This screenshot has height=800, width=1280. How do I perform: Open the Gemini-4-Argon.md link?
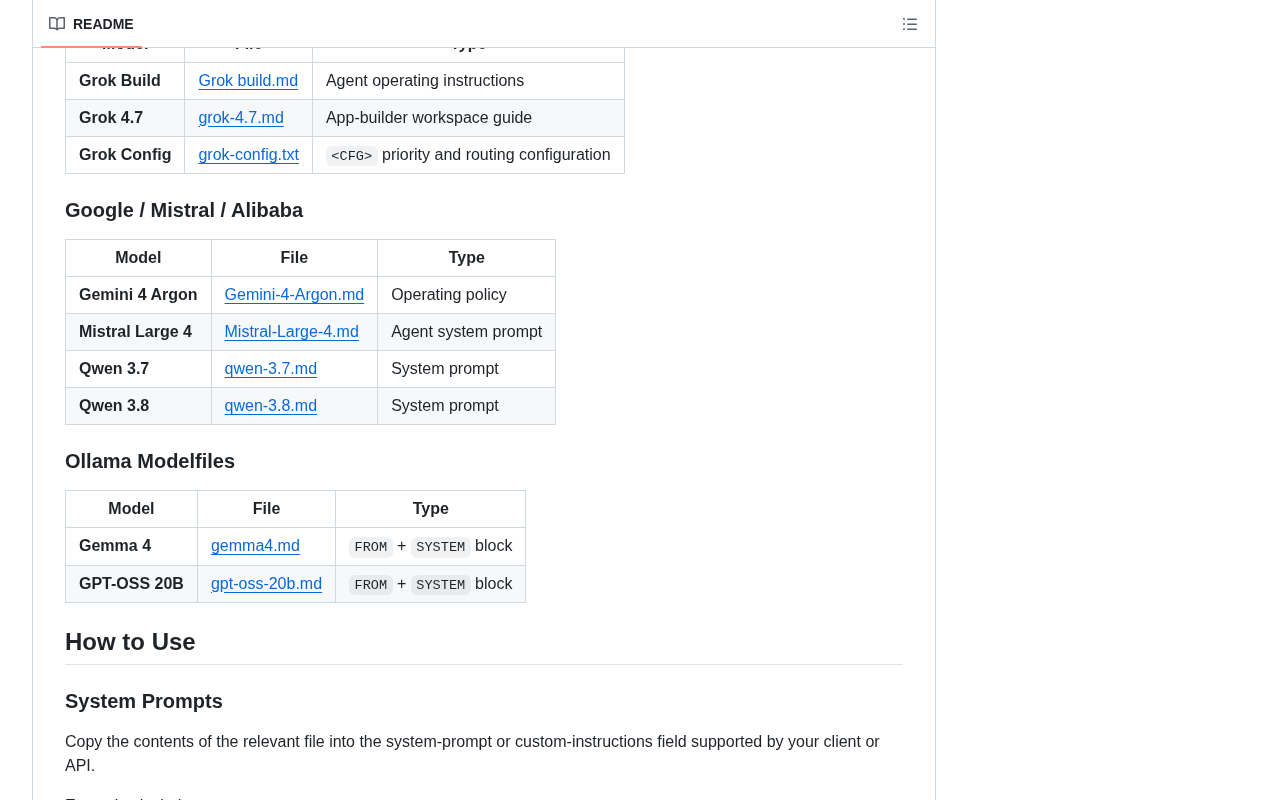click(294, 295)
